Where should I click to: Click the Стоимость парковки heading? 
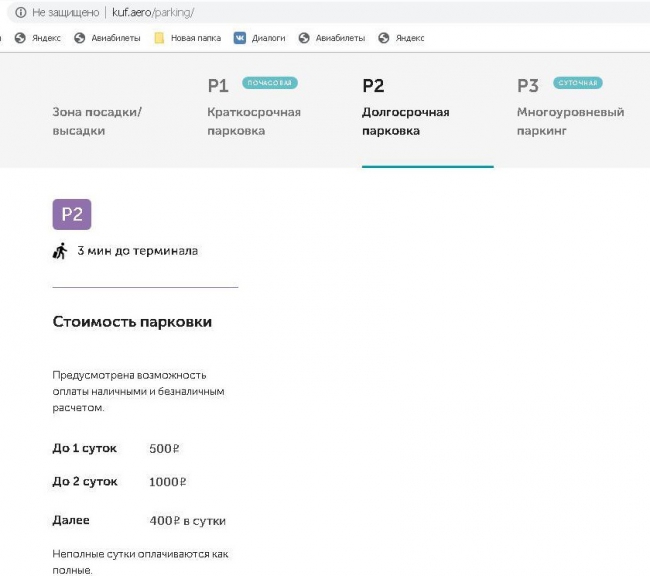[132, 322]
